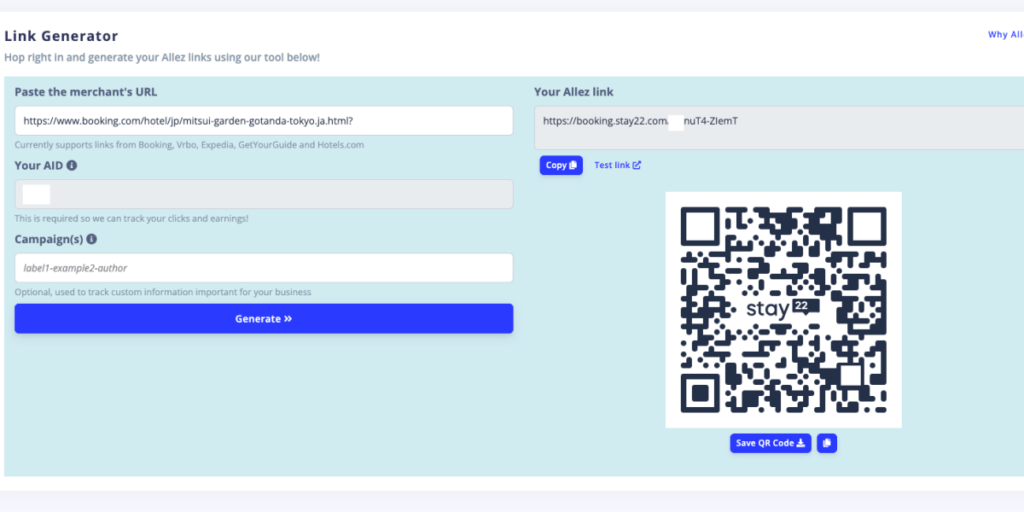The image size is (1024, 512).
Task: Open the Test link
Action: [x=617, y=165]
